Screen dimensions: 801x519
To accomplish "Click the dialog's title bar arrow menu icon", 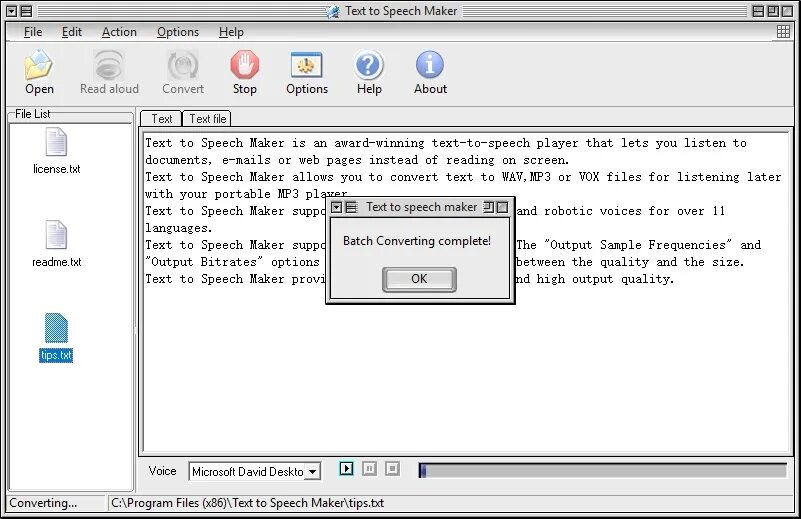I will (337, 207).
